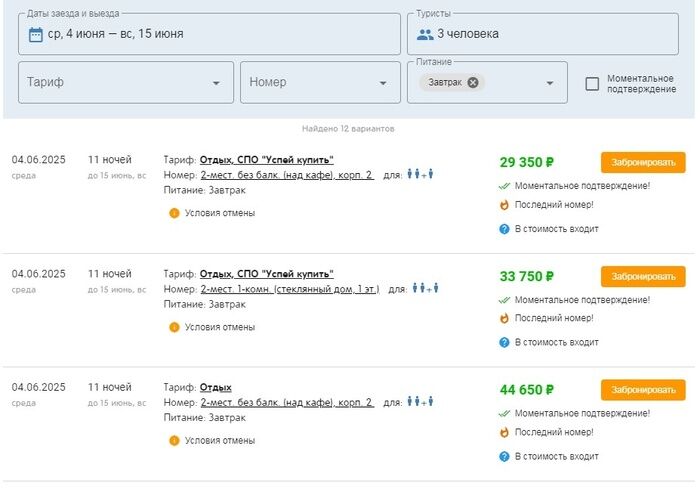This screenshot has height=489, width=700.
Task: Open the стеклянный дом room link
Action: (x=290, y=289)
